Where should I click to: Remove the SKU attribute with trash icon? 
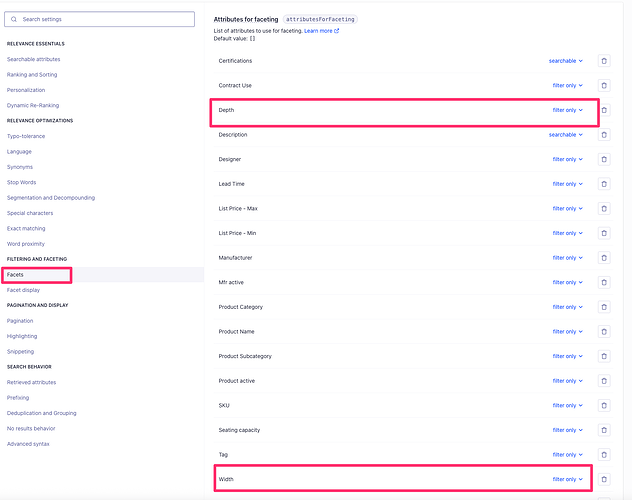point(604,405)
